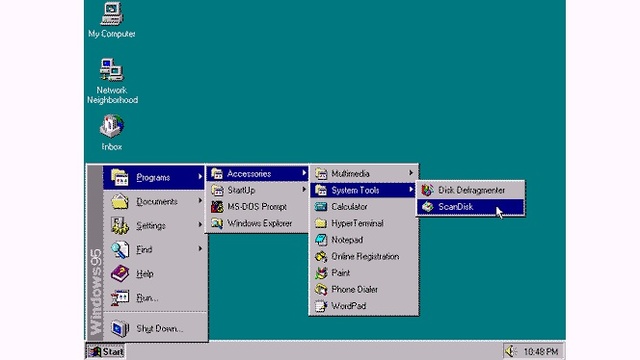Image resolution: width=640 pixels, height=360 pixels.
Task: Click the Accessories folder icon
Action: [x=217, y=174]
